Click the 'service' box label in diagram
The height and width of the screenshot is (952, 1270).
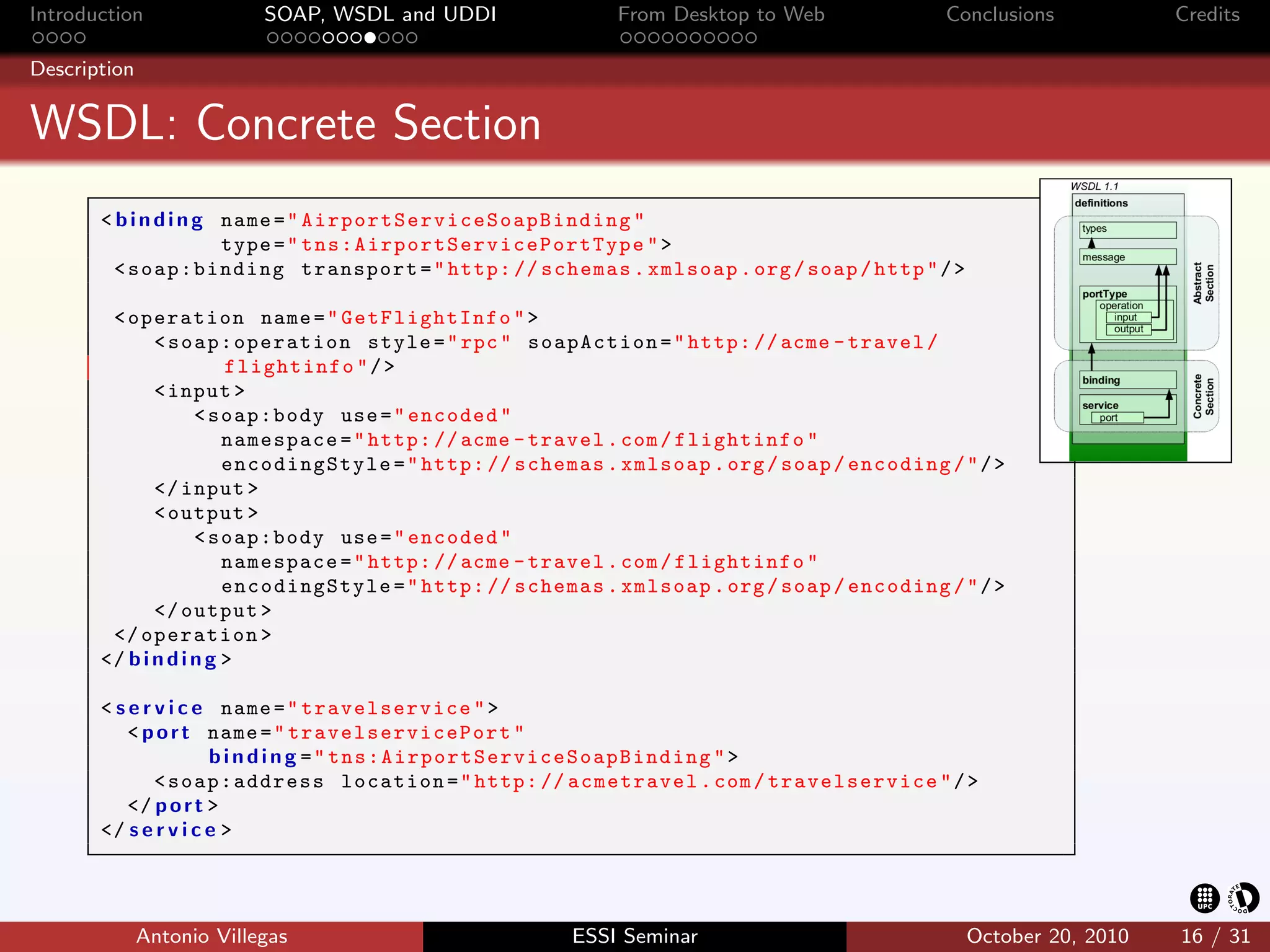pos(1100,405)
